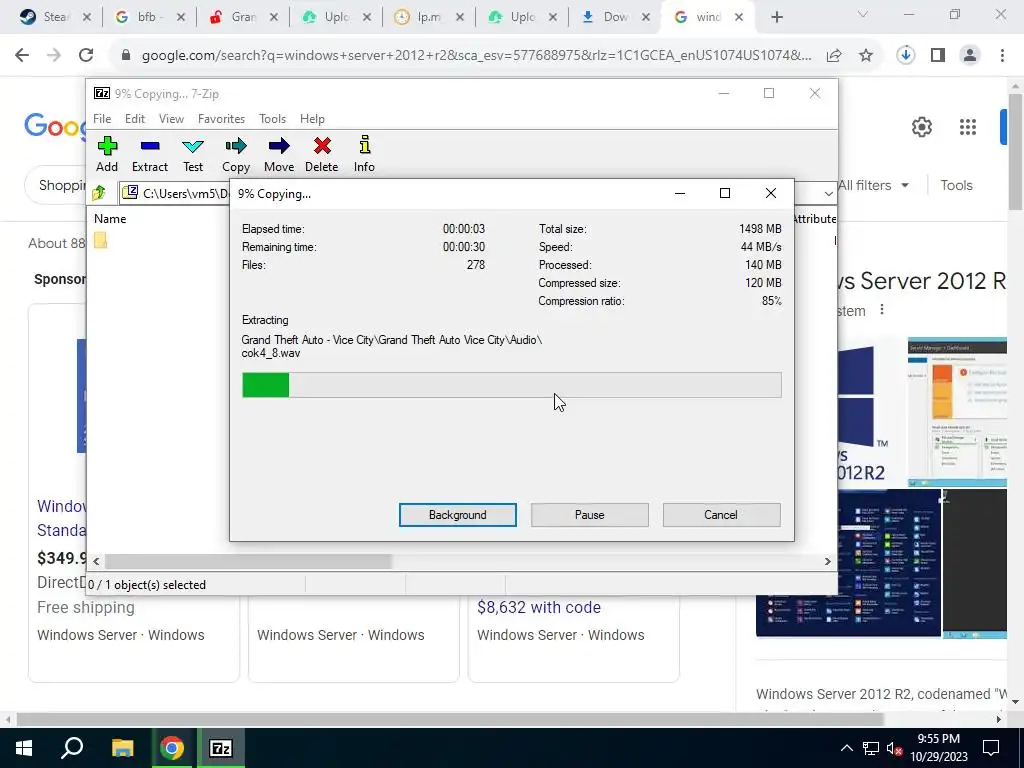Click the Chrome address bar URL

[x=477, y=56]
